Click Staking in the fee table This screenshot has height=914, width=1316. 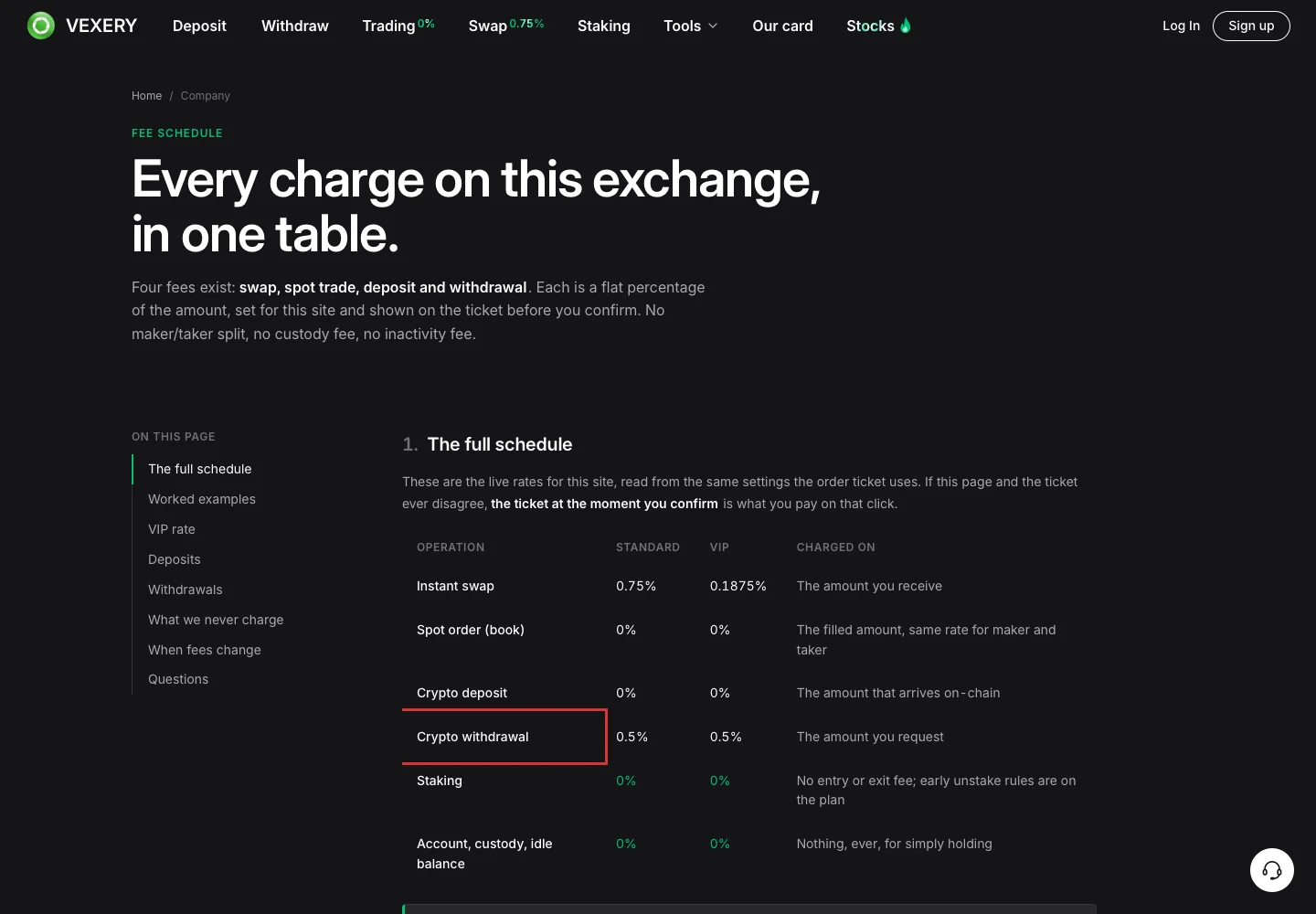tap(440, 781)
